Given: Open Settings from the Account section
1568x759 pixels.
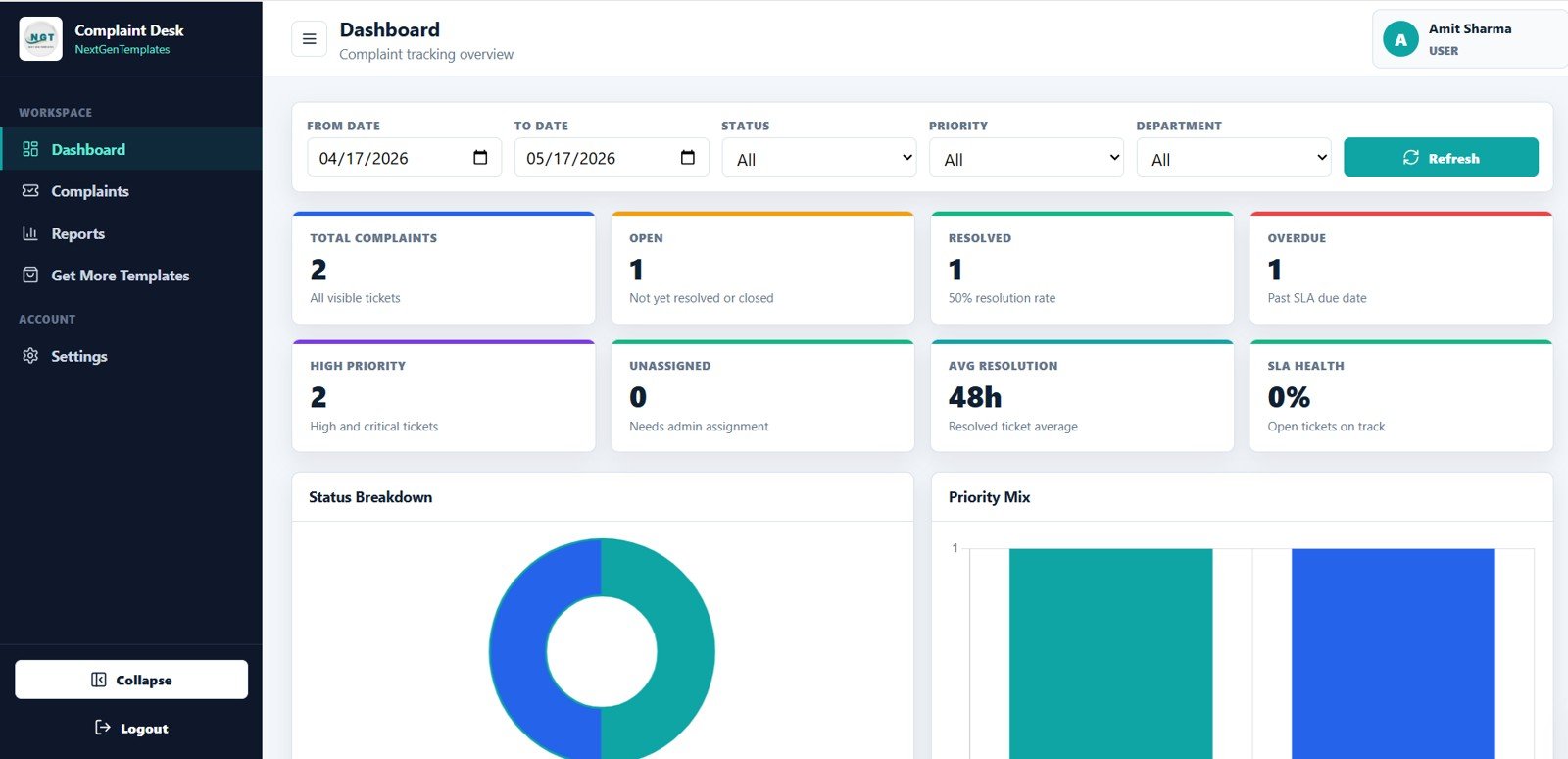Looking at the screenshot, I should point(131,356).
